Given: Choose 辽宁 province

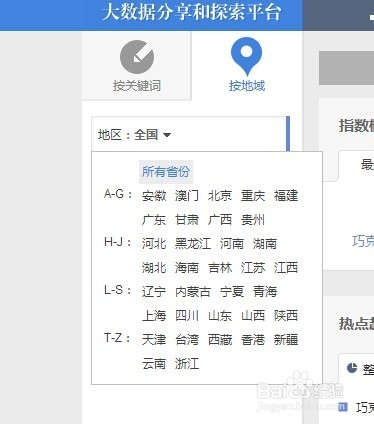Looking at the screenshot, I should pyautogui.click(x=154, y=292).
